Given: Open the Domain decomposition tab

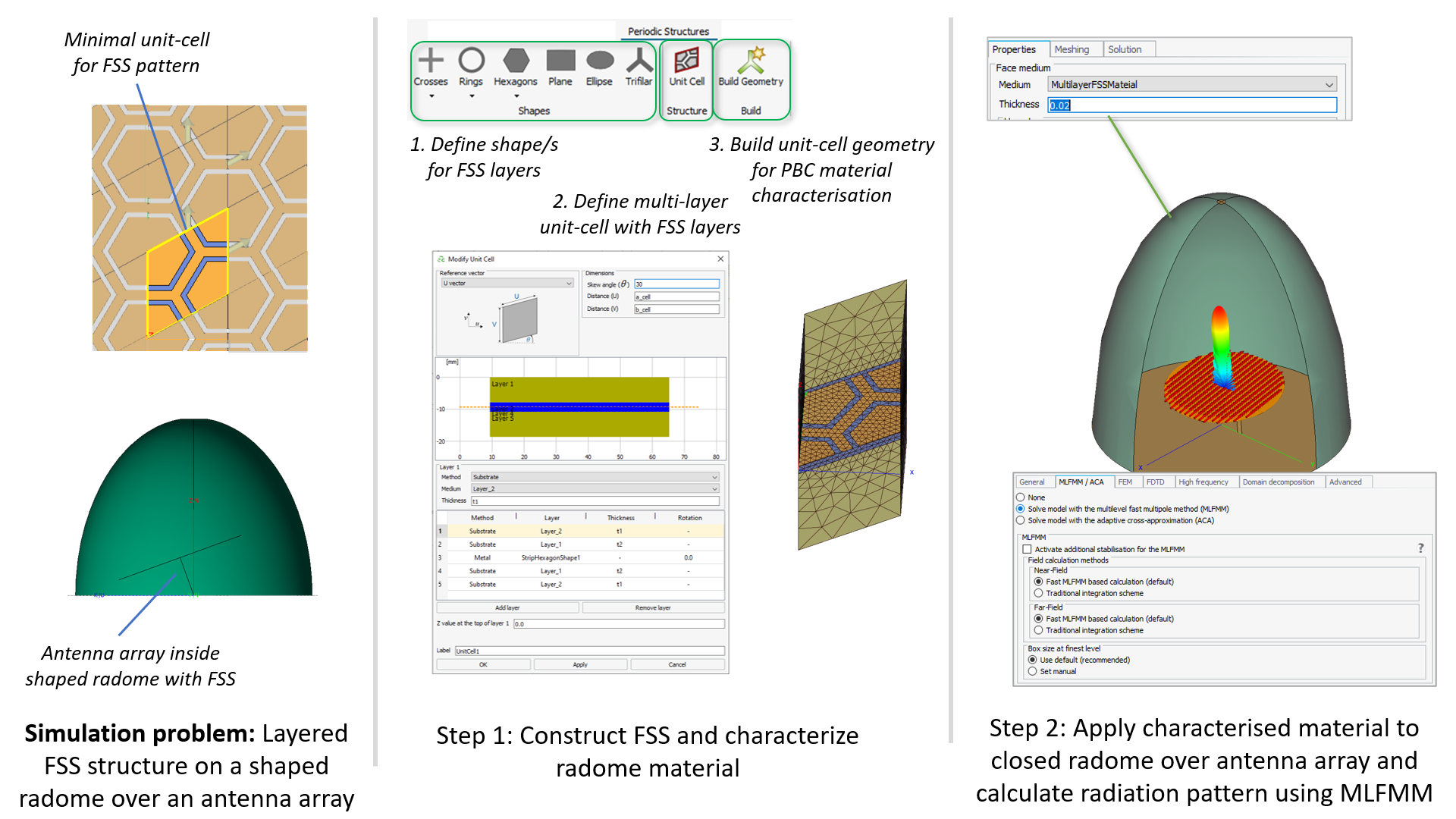Looking at the screenshot, I should coord(1278,482).
